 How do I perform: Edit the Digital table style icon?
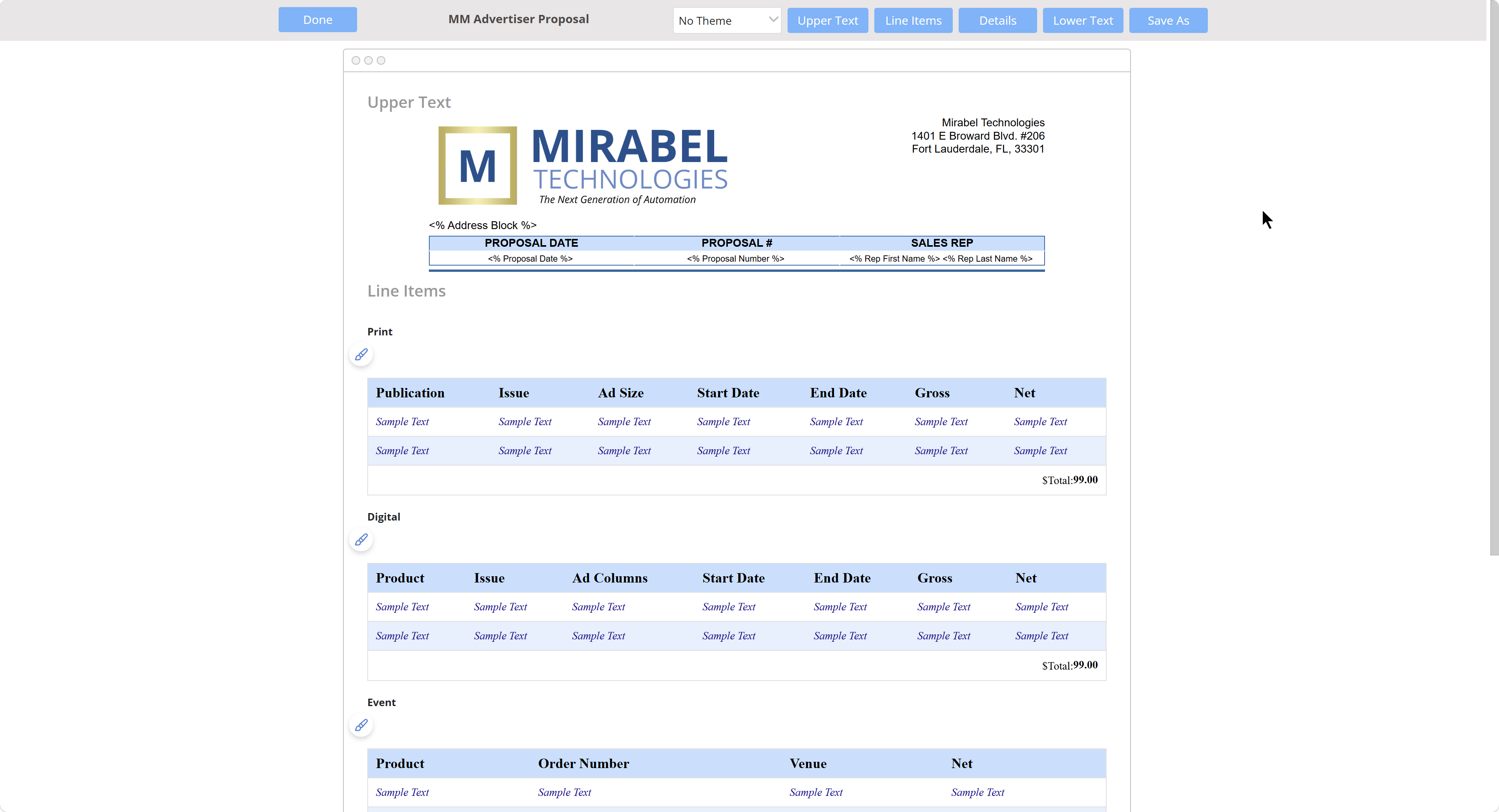[361, 540]
